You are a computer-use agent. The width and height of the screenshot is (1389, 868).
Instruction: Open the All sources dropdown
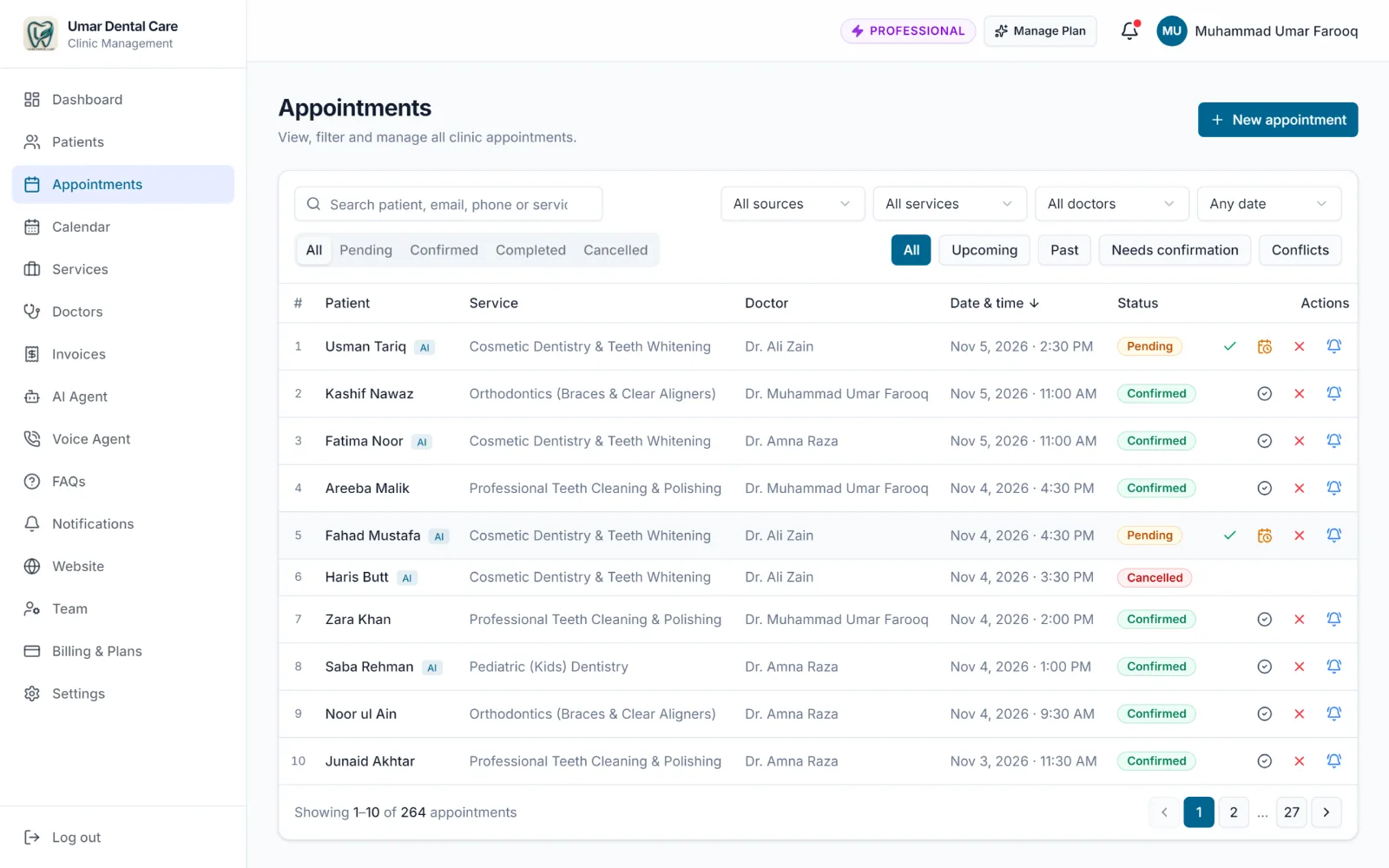click(793, 204)
